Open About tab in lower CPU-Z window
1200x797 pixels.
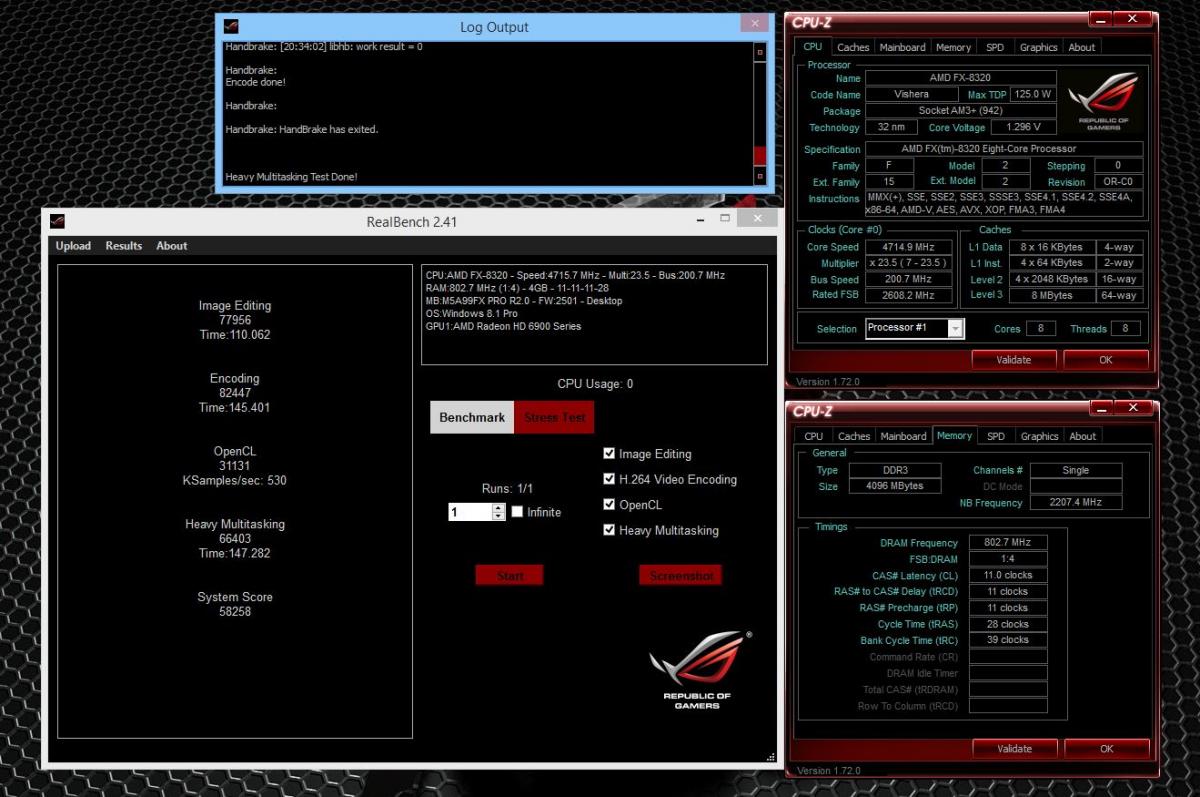pos(1083,436)
